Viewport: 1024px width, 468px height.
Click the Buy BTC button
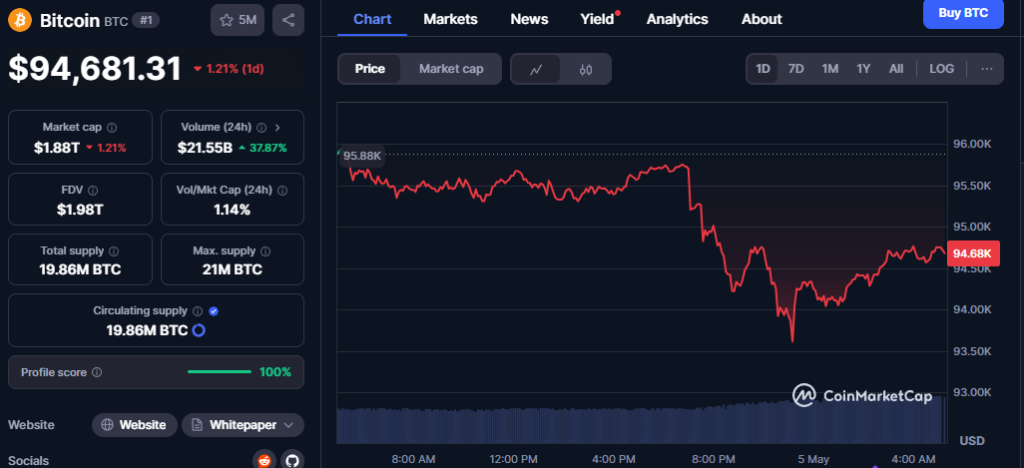[963, 13]
